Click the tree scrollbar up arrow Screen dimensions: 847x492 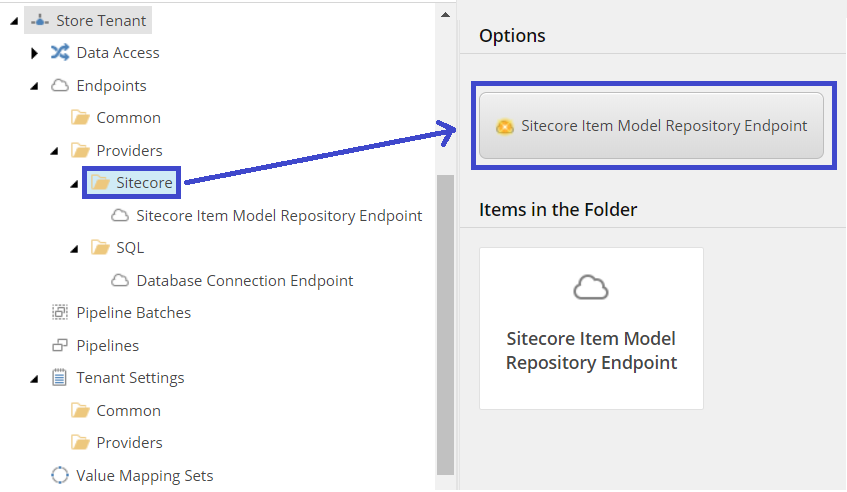(445, 15)
